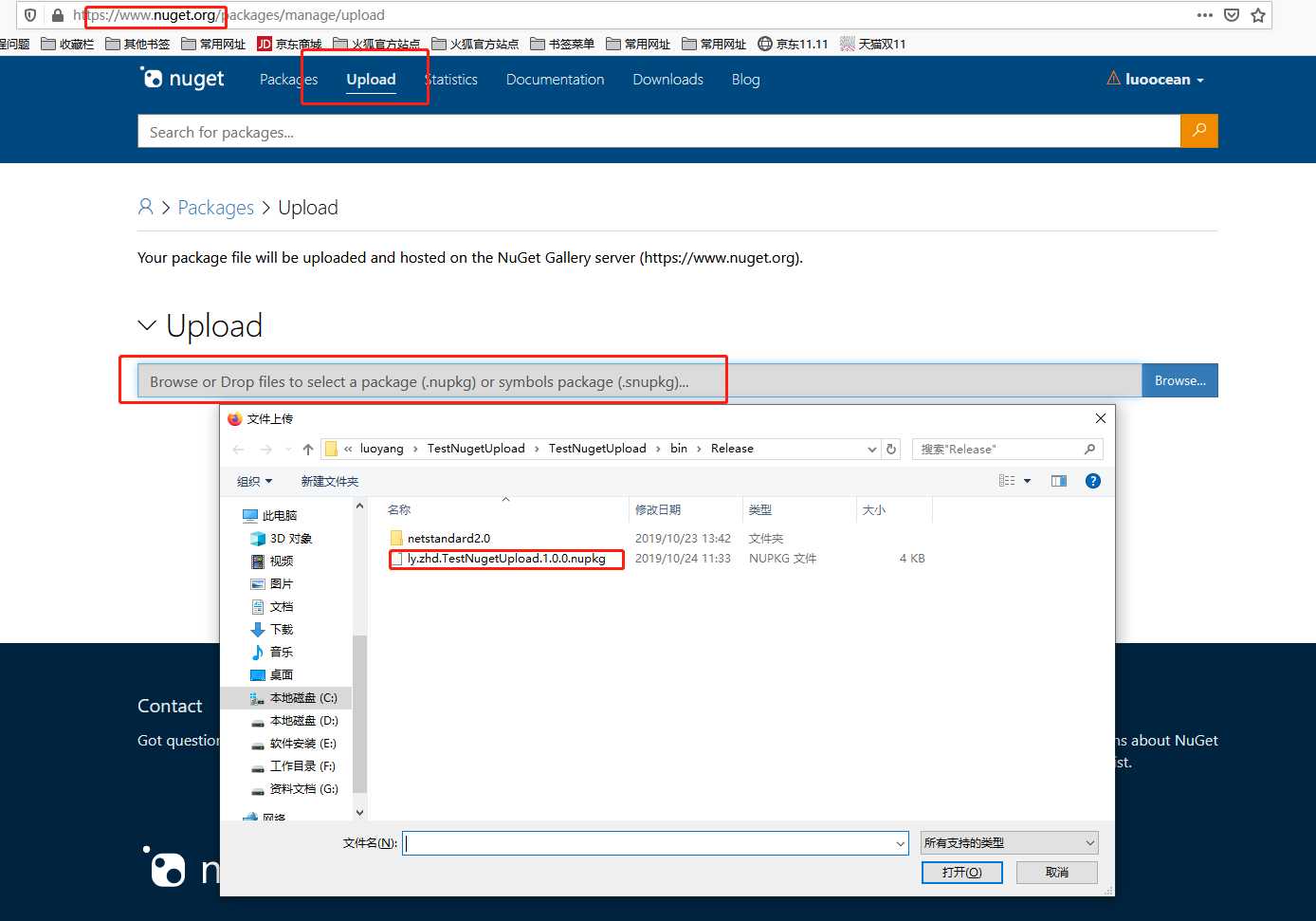Sort by 名称 column header

(x=505, y=509)
